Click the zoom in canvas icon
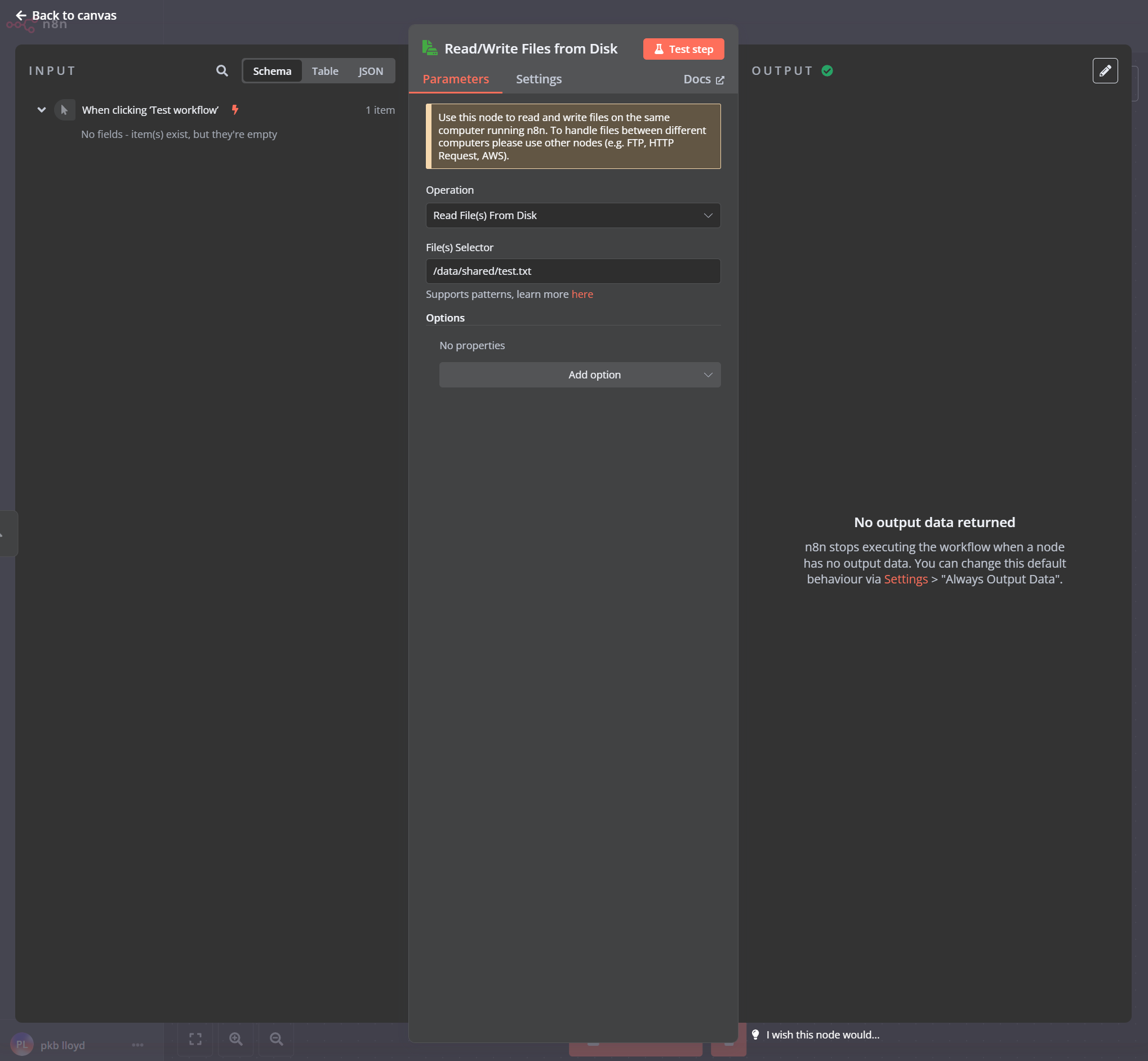Screen dimensions: 1148x1061 coord(235,1038)
